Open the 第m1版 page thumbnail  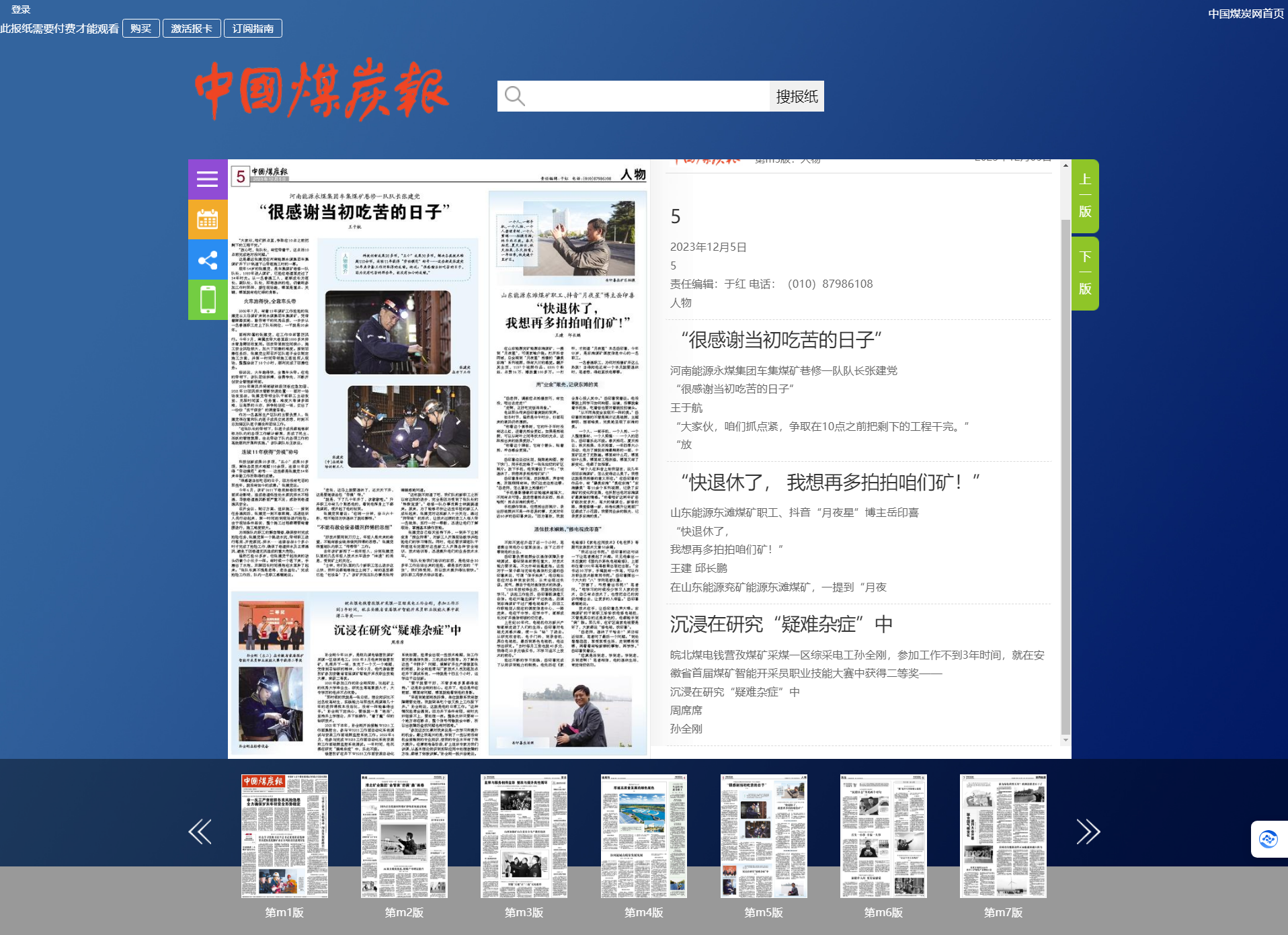pos(284,836)
